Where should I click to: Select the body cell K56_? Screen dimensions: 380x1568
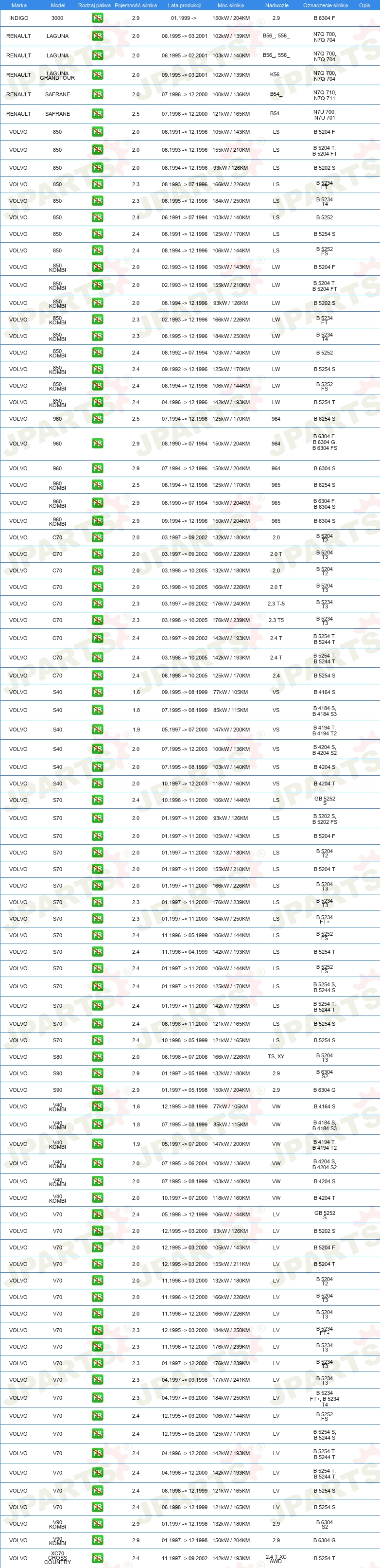coord(276,75)
